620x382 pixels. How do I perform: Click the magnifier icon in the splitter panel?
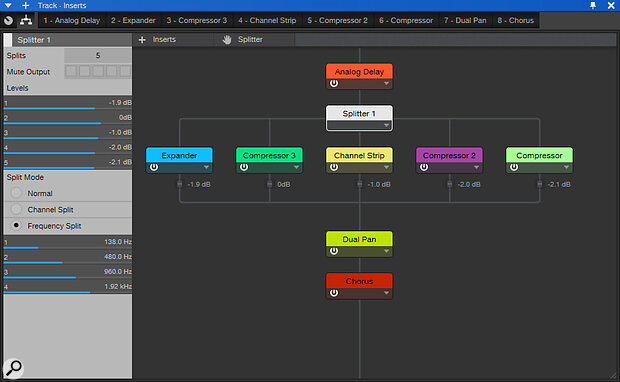13,368
